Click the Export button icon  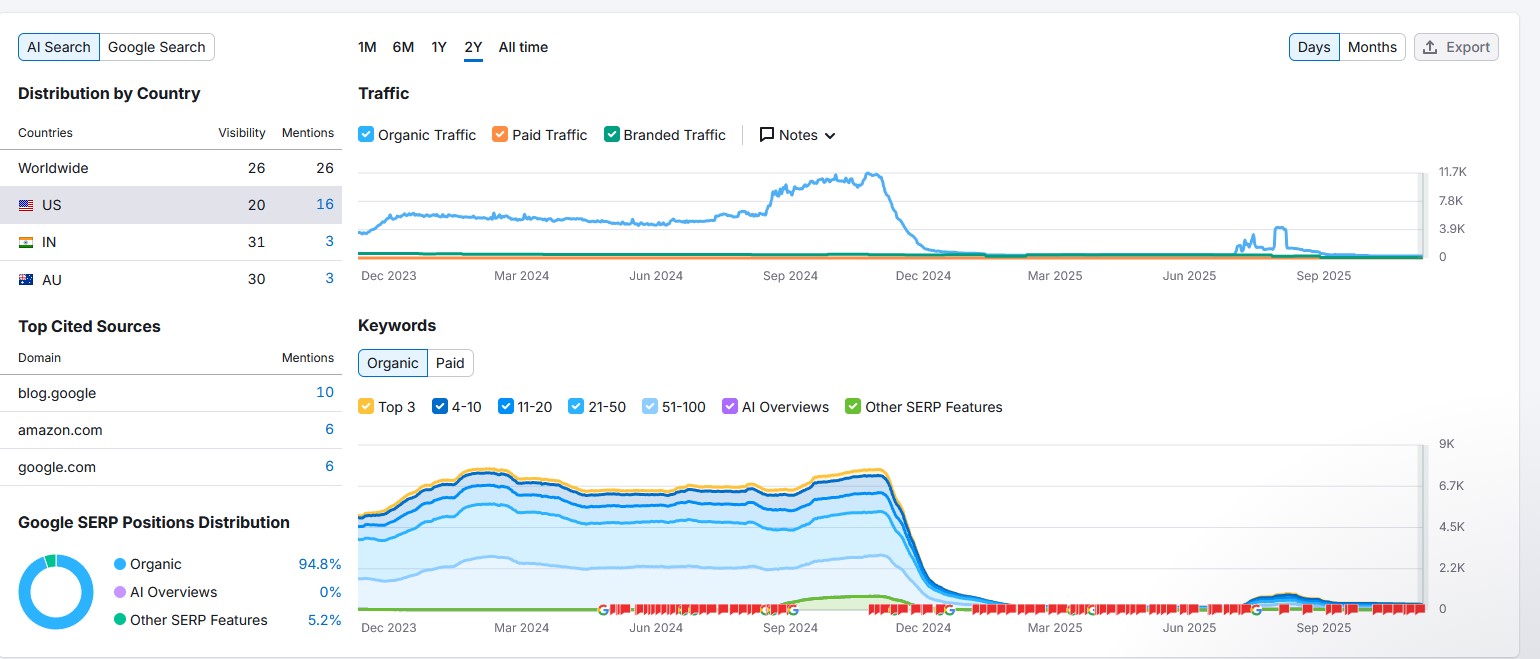click(x=1430, y=47)
